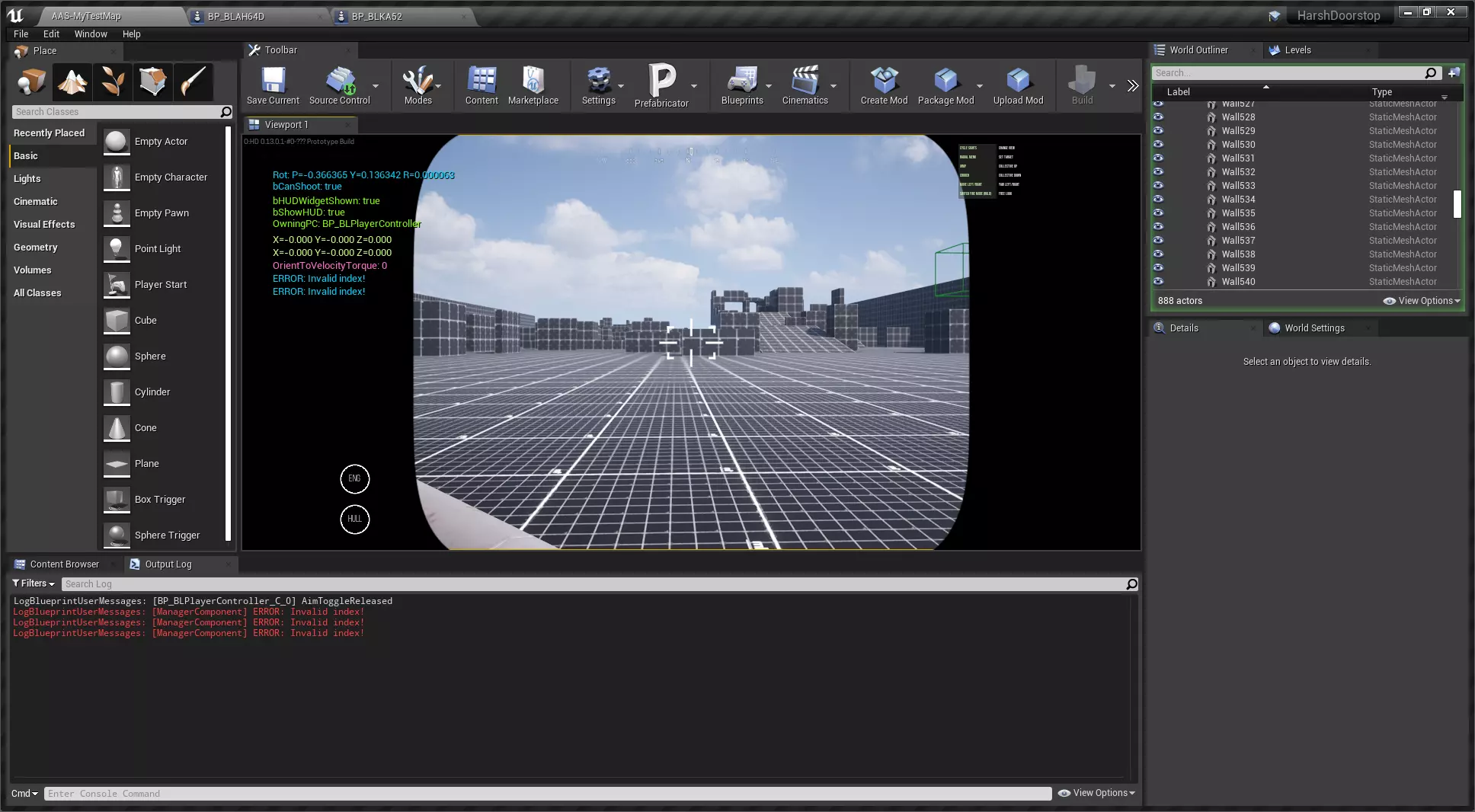Click the Save Current toolbar icon
This screenshot has height=812, width=1475.
(x=273, y=81)
